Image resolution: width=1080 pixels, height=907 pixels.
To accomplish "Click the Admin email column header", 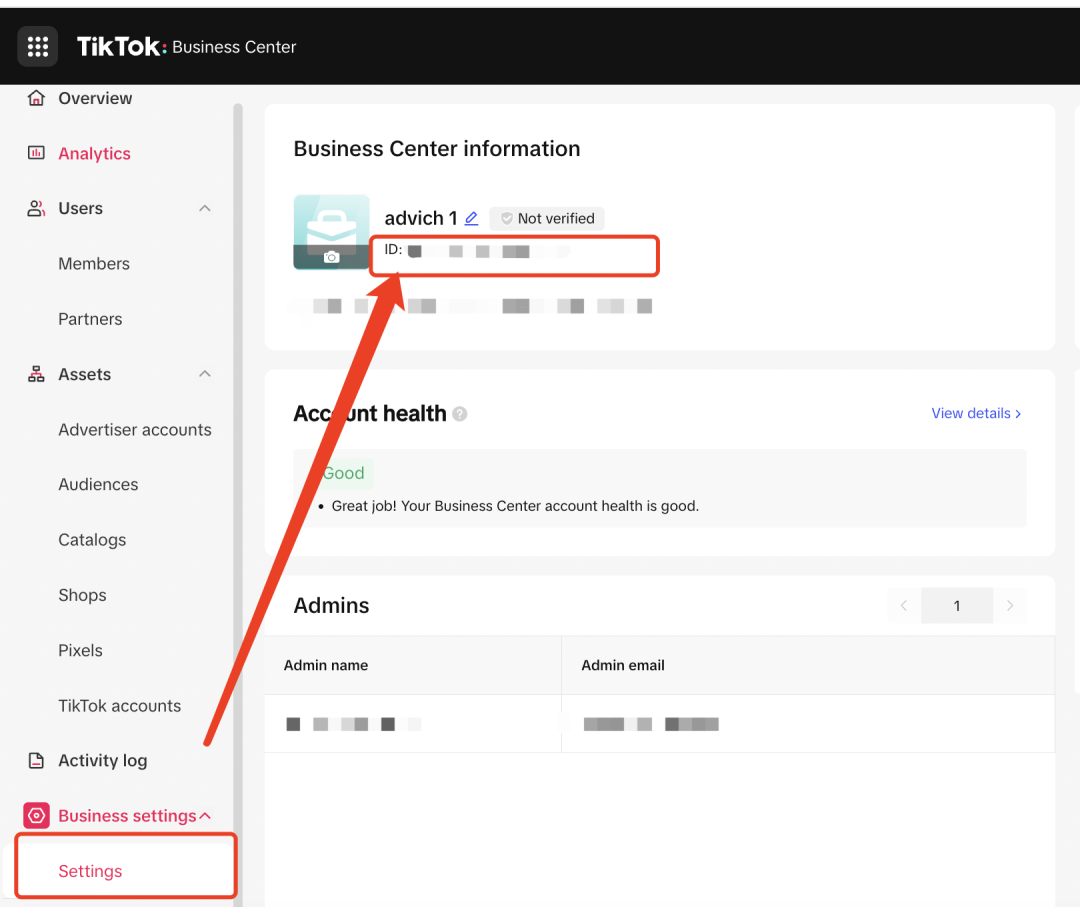I will tap(623, 665).
